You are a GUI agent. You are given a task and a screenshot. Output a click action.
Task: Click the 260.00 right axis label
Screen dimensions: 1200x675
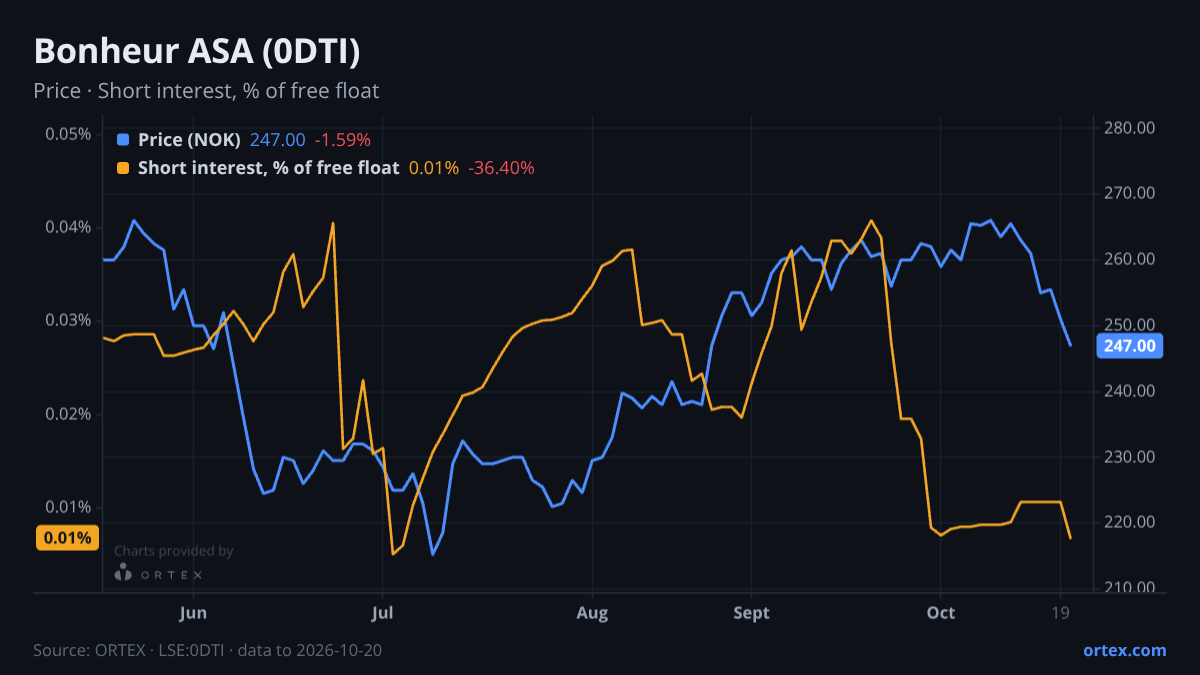tap(1132, 259)
